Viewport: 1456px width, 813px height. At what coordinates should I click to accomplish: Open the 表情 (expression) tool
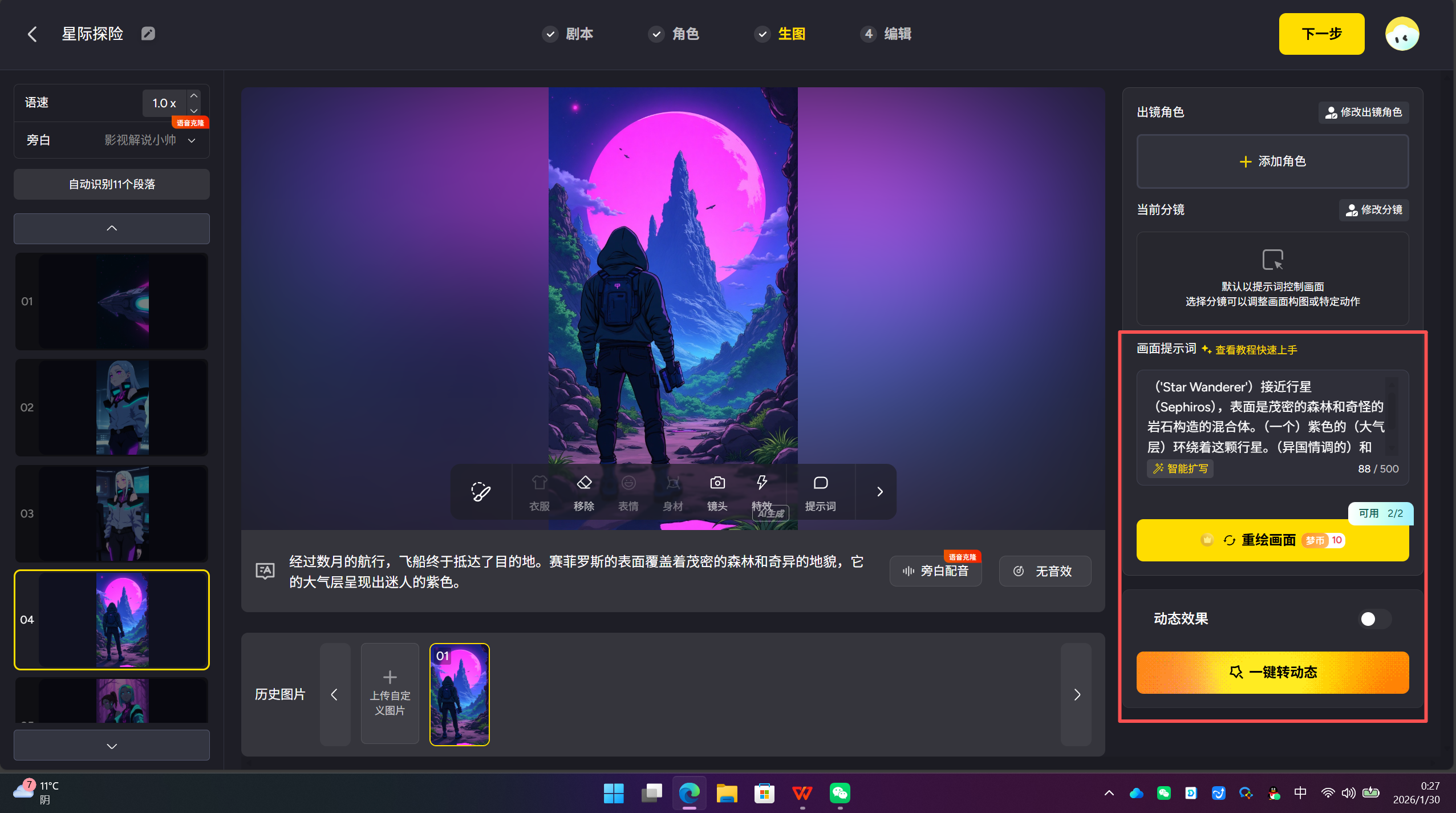coord(627,492)
